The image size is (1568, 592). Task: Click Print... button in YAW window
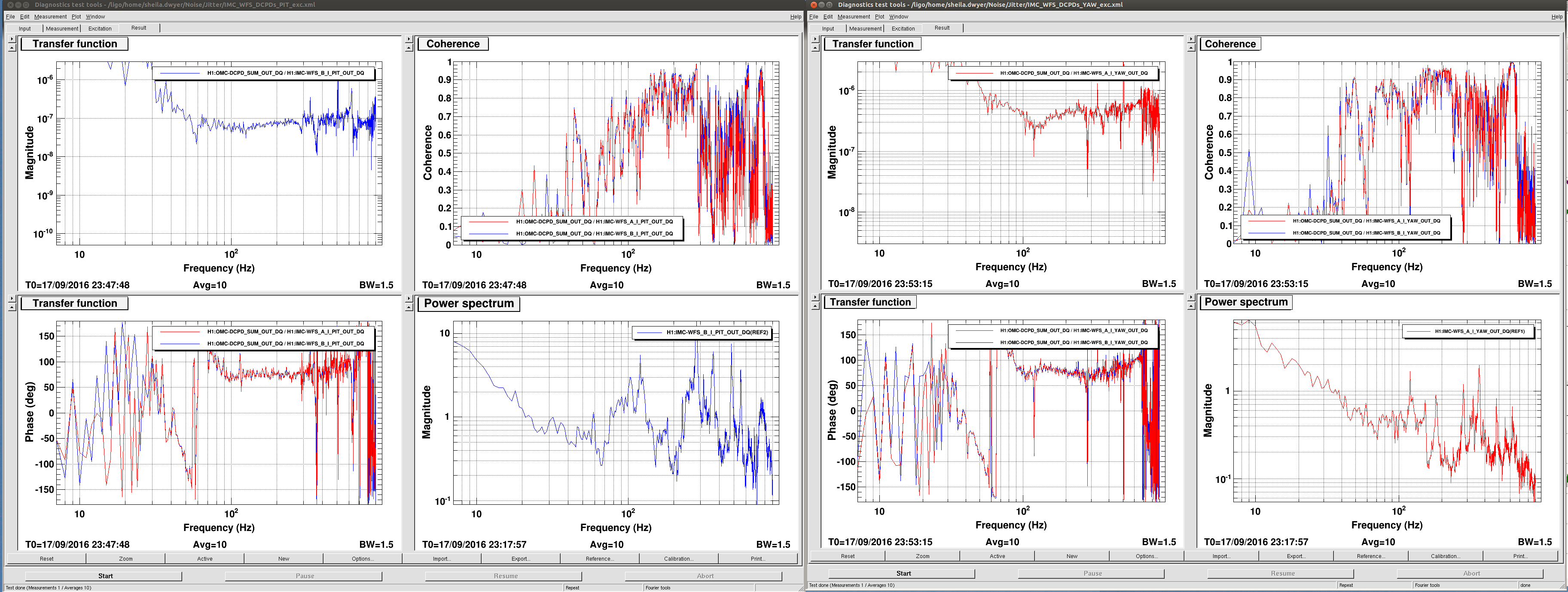pos(1520,556)
